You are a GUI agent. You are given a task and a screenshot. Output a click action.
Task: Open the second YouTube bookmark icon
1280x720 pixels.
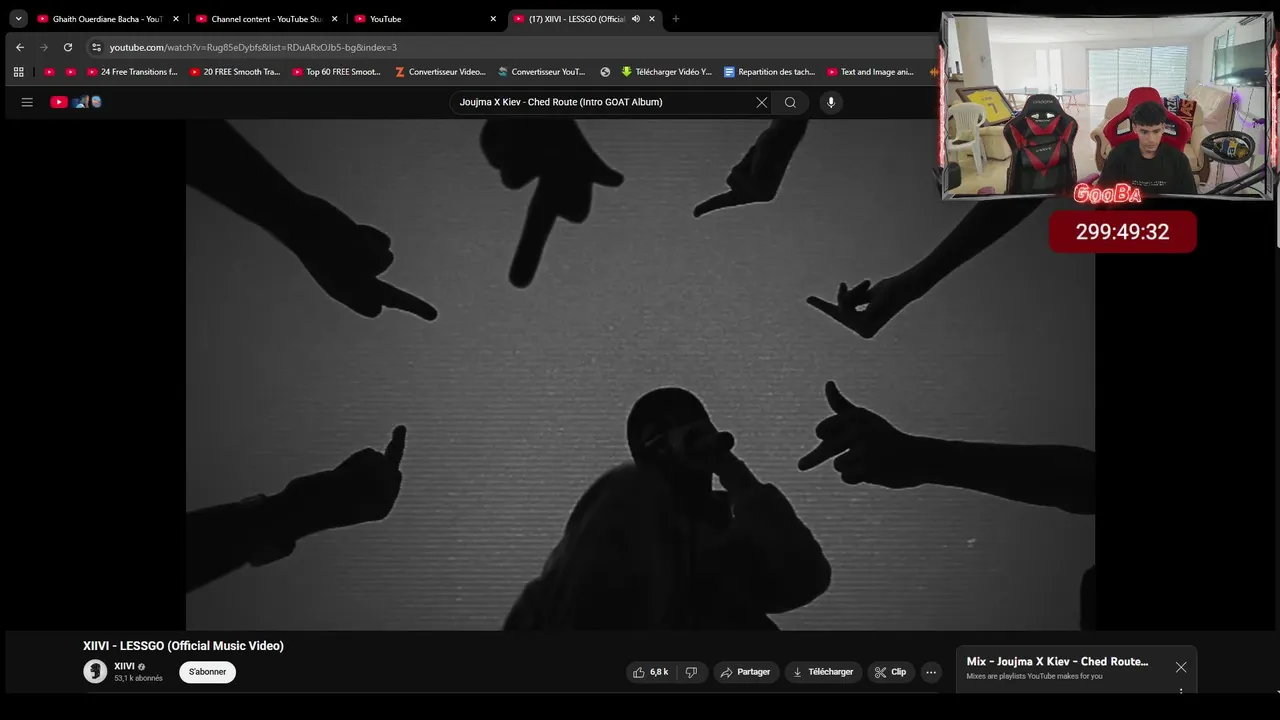70,72
